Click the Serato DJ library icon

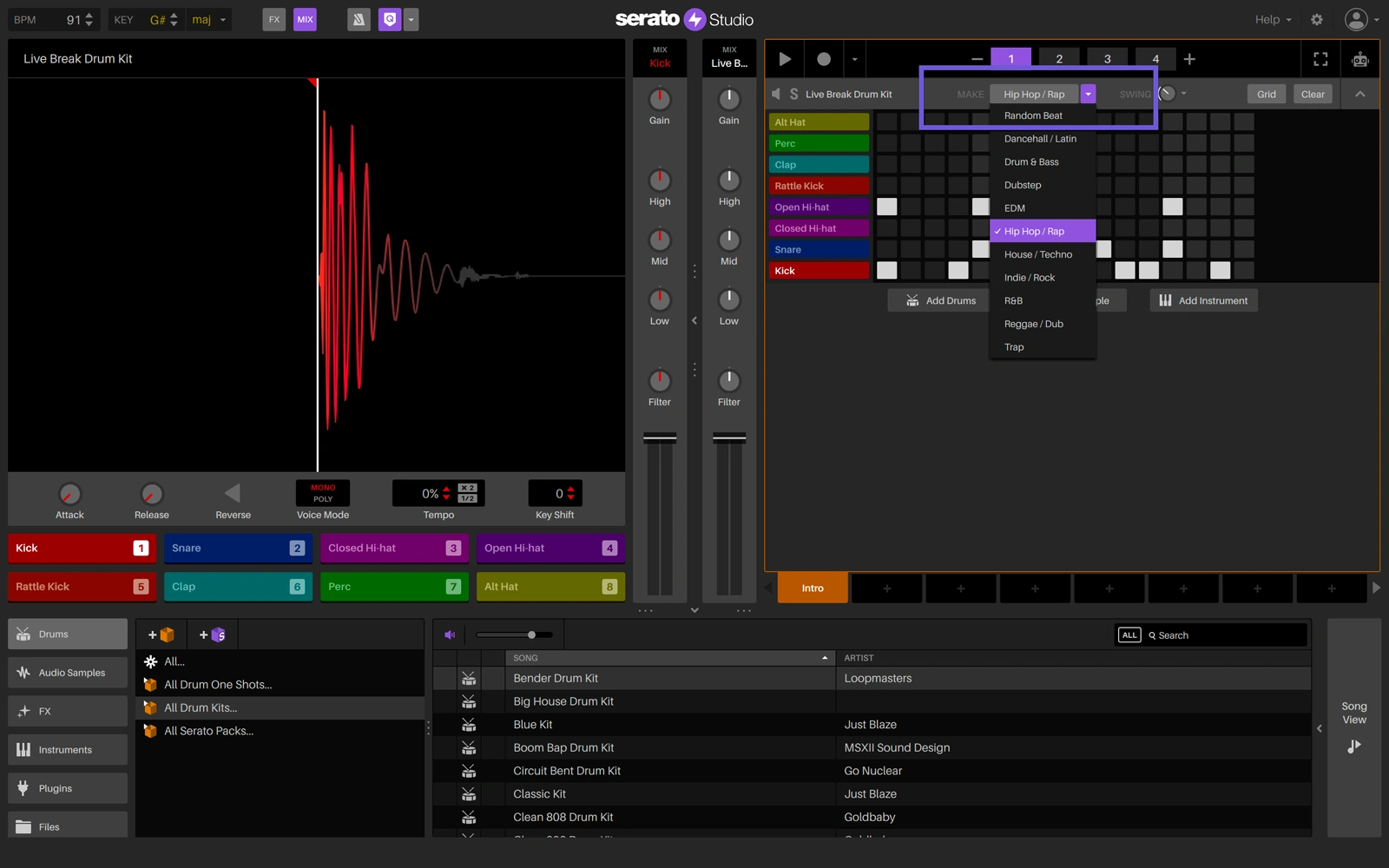(359, 19)
